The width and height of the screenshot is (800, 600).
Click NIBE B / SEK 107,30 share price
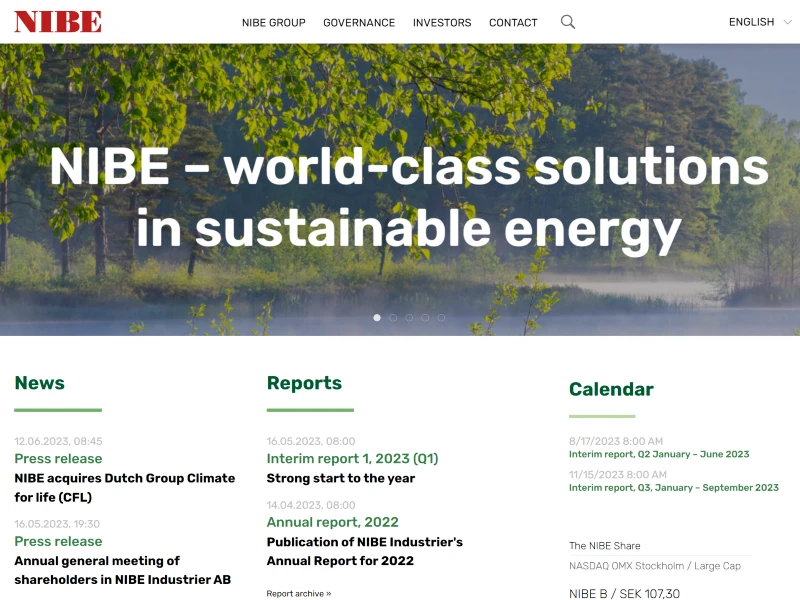coord(624,593)
